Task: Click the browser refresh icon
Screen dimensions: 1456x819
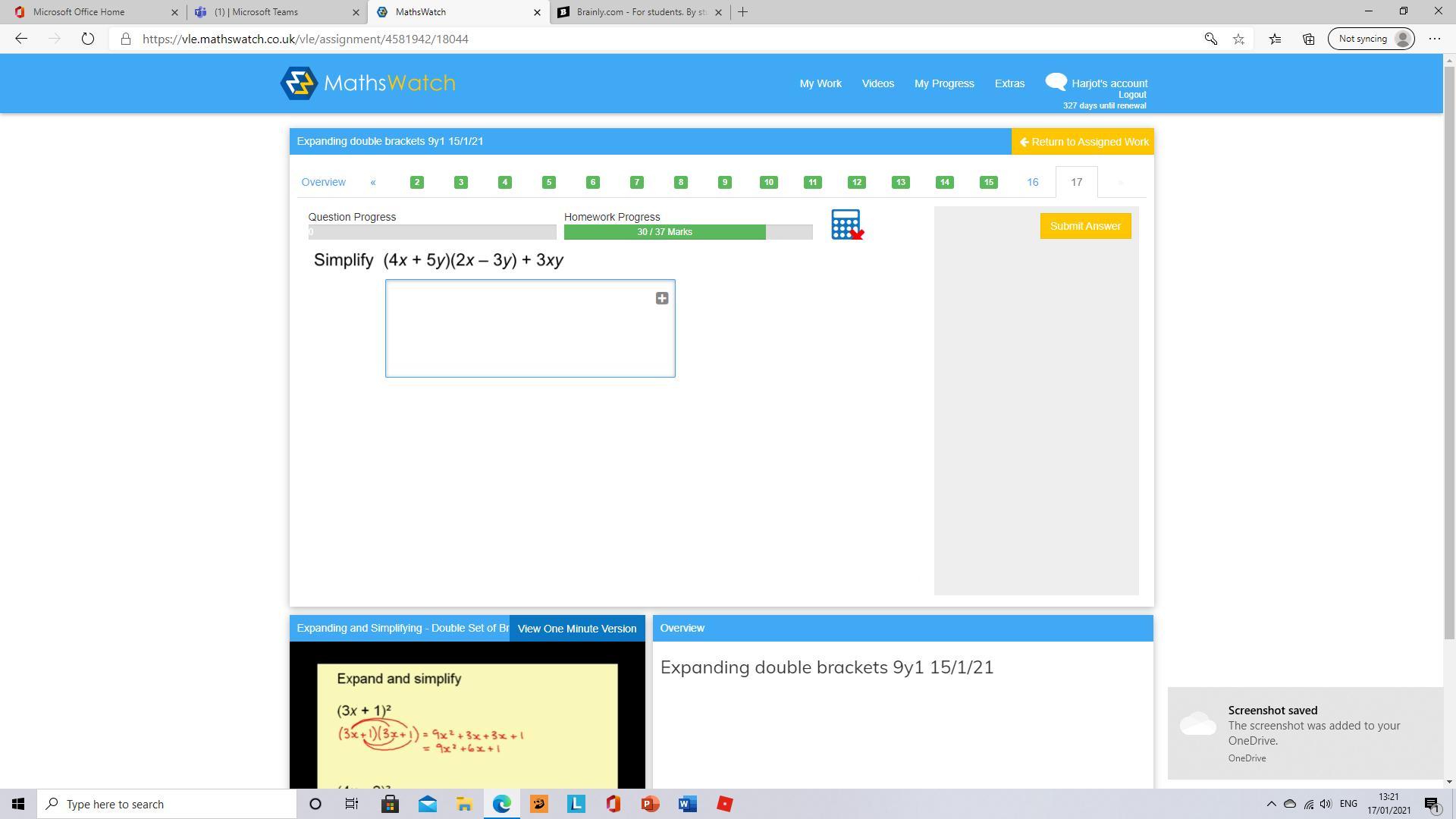Action: pyautogui.click(x=87, y=39)
